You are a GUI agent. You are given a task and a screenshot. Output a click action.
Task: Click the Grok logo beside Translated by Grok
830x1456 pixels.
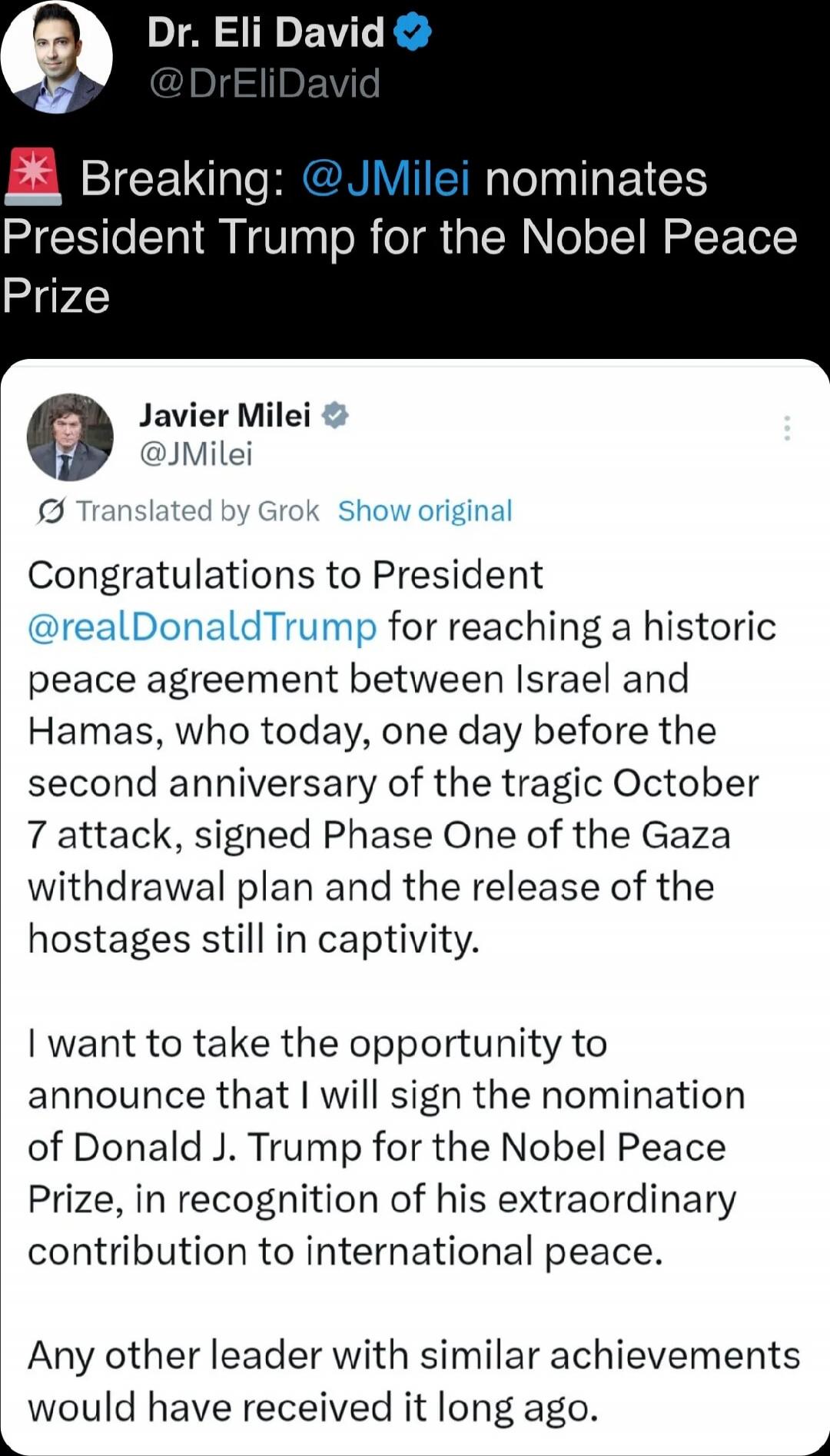click(51, 511)
